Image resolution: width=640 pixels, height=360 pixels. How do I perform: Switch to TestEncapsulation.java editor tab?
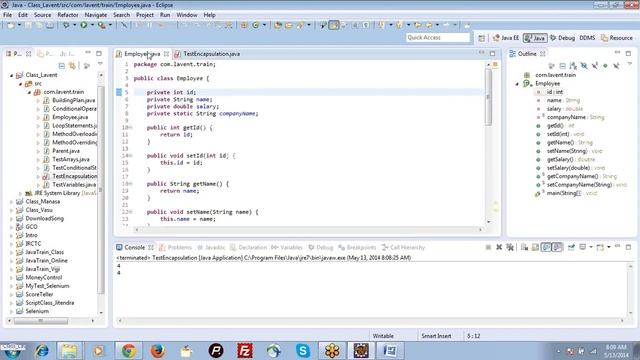211,54
